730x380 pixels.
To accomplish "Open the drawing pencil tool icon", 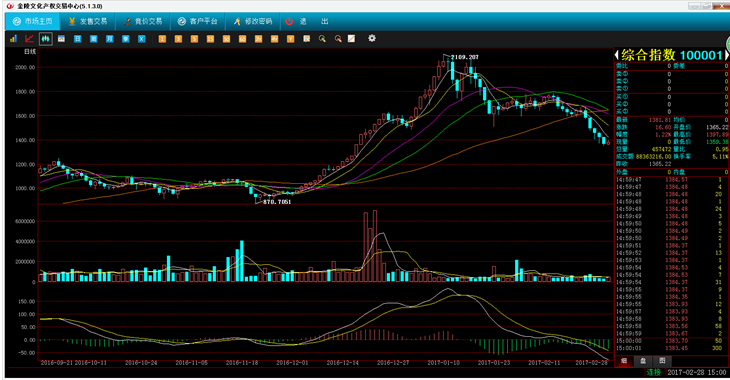I will [x=351, y=39].
